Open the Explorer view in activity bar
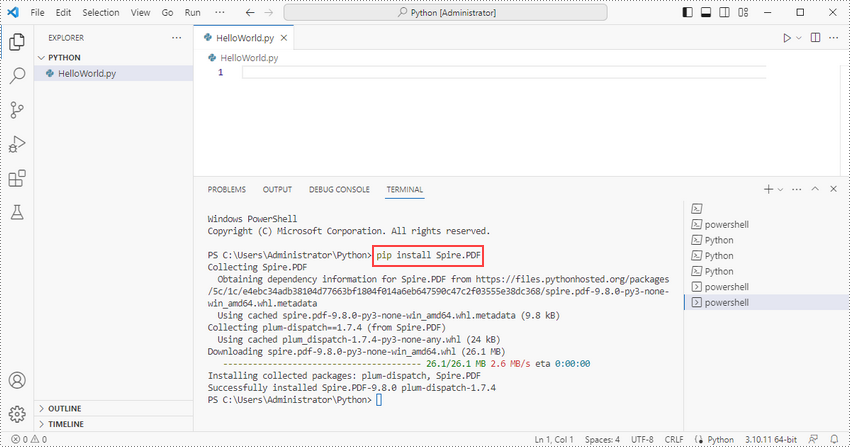The height and width of the screenshot is (447, 850). [x=17, y=42]
